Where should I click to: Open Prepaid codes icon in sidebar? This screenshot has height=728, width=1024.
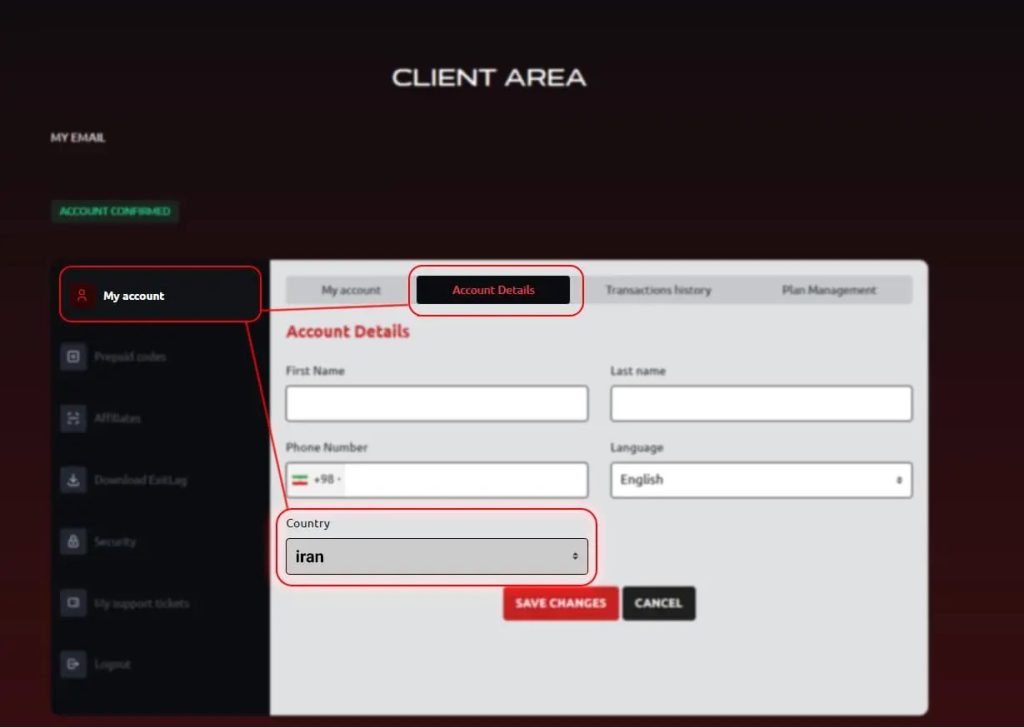point(73,356)
